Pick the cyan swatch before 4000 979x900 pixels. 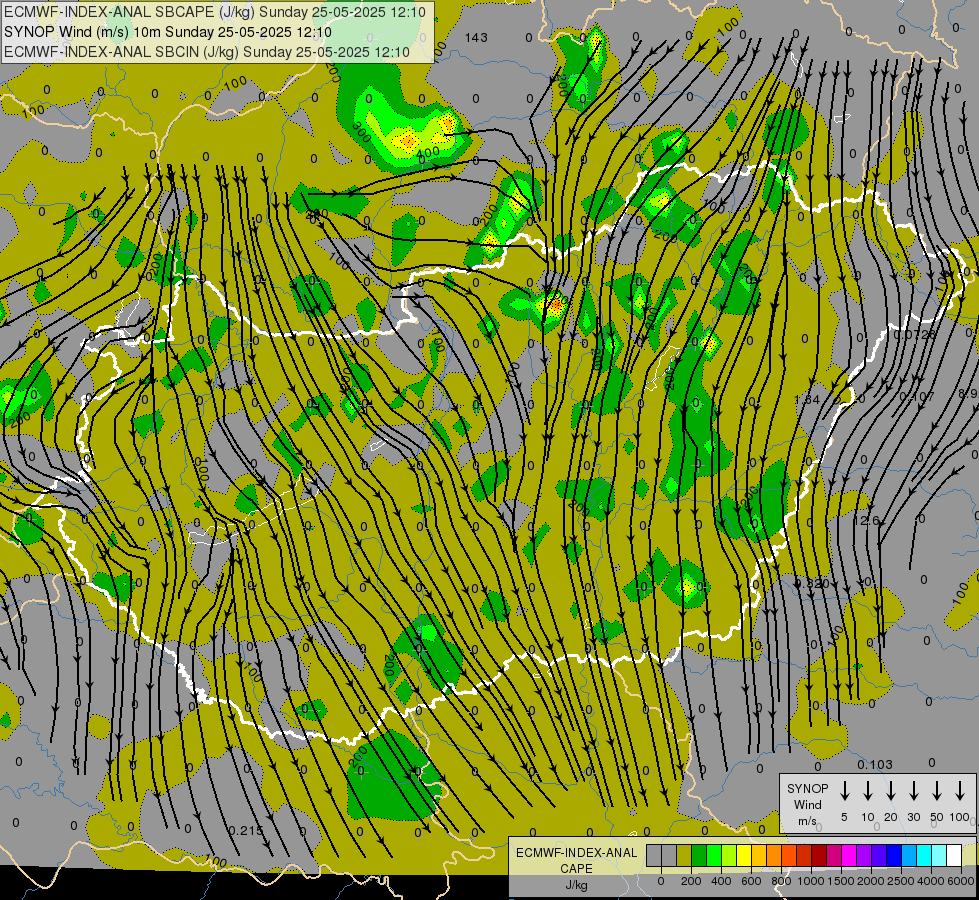click(x=925, y=855)
